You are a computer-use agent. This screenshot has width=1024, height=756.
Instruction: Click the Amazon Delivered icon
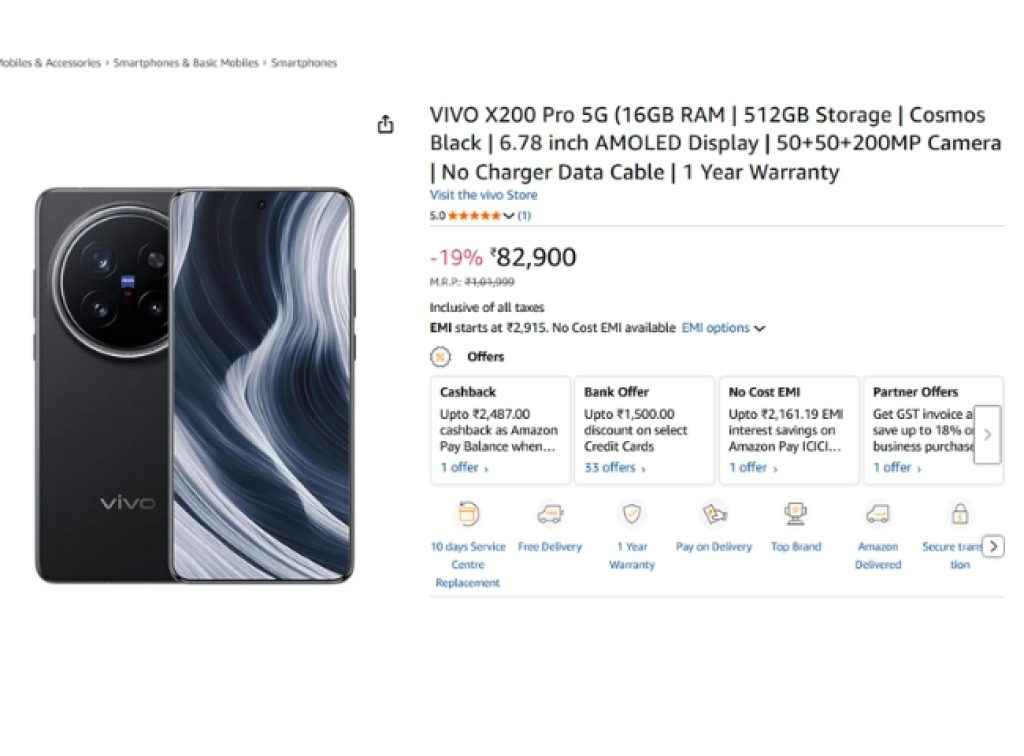click(878, 514)
